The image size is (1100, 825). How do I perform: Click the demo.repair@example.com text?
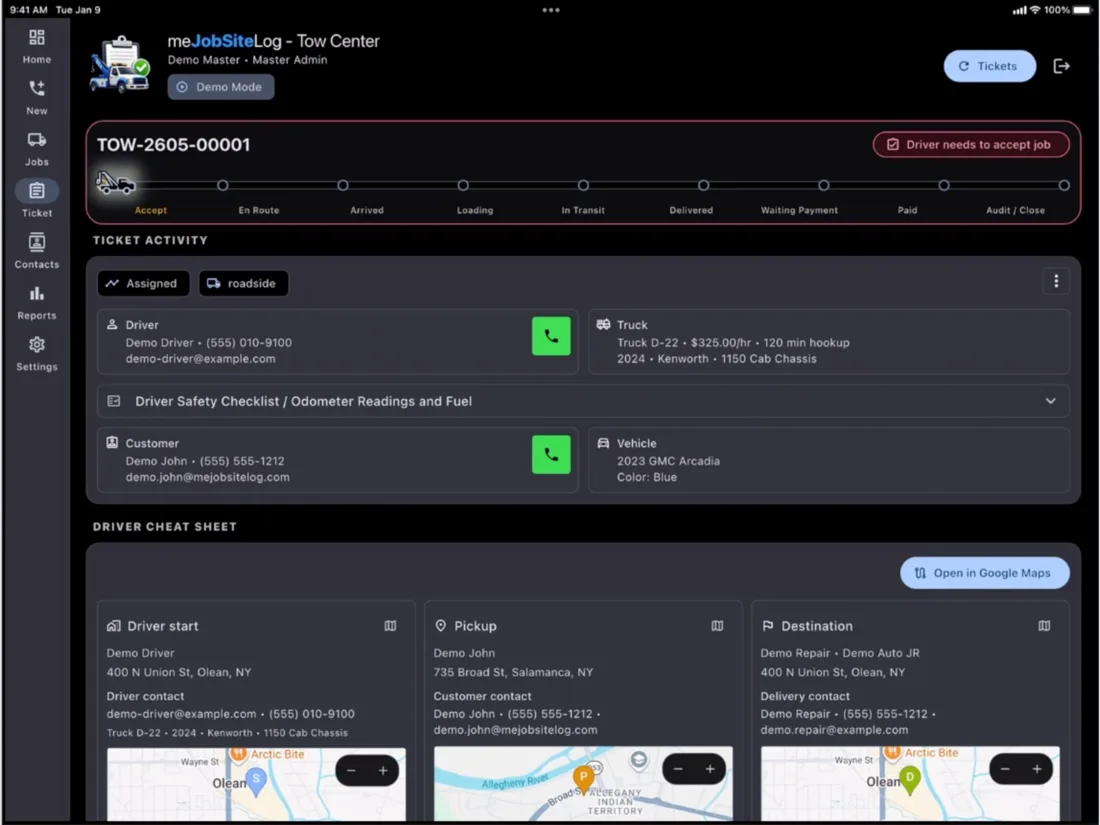click(834, 730)
